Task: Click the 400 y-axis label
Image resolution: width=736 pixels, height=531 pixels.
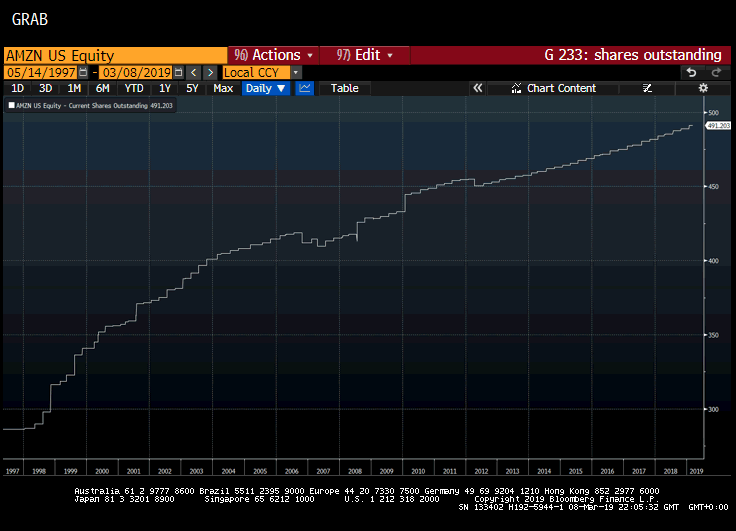Action: (x=713, y=261)
